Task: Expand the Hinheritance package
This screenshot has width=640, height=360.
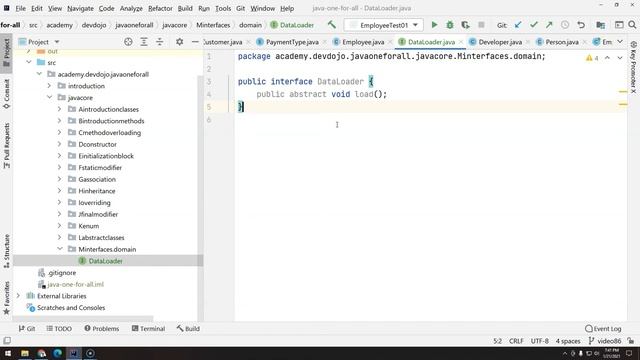Action: pos(60,191)
